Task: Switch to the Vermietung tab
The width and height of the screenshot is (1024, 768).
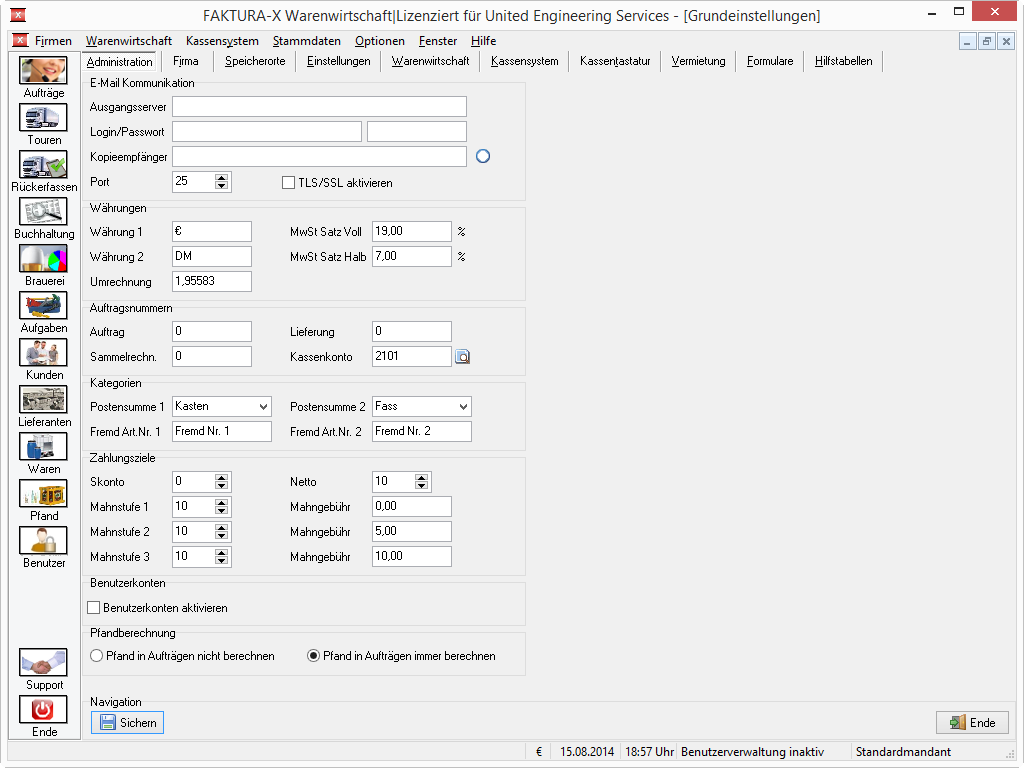Action: [x=698, y=61]
